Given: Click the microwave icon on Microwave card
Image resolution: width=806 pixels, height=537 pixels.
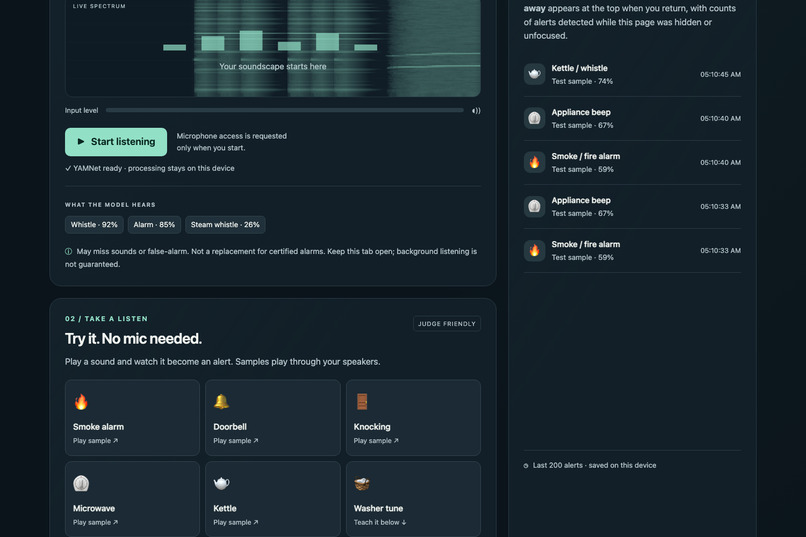Looking at the screenshot, I should (81, 484).
